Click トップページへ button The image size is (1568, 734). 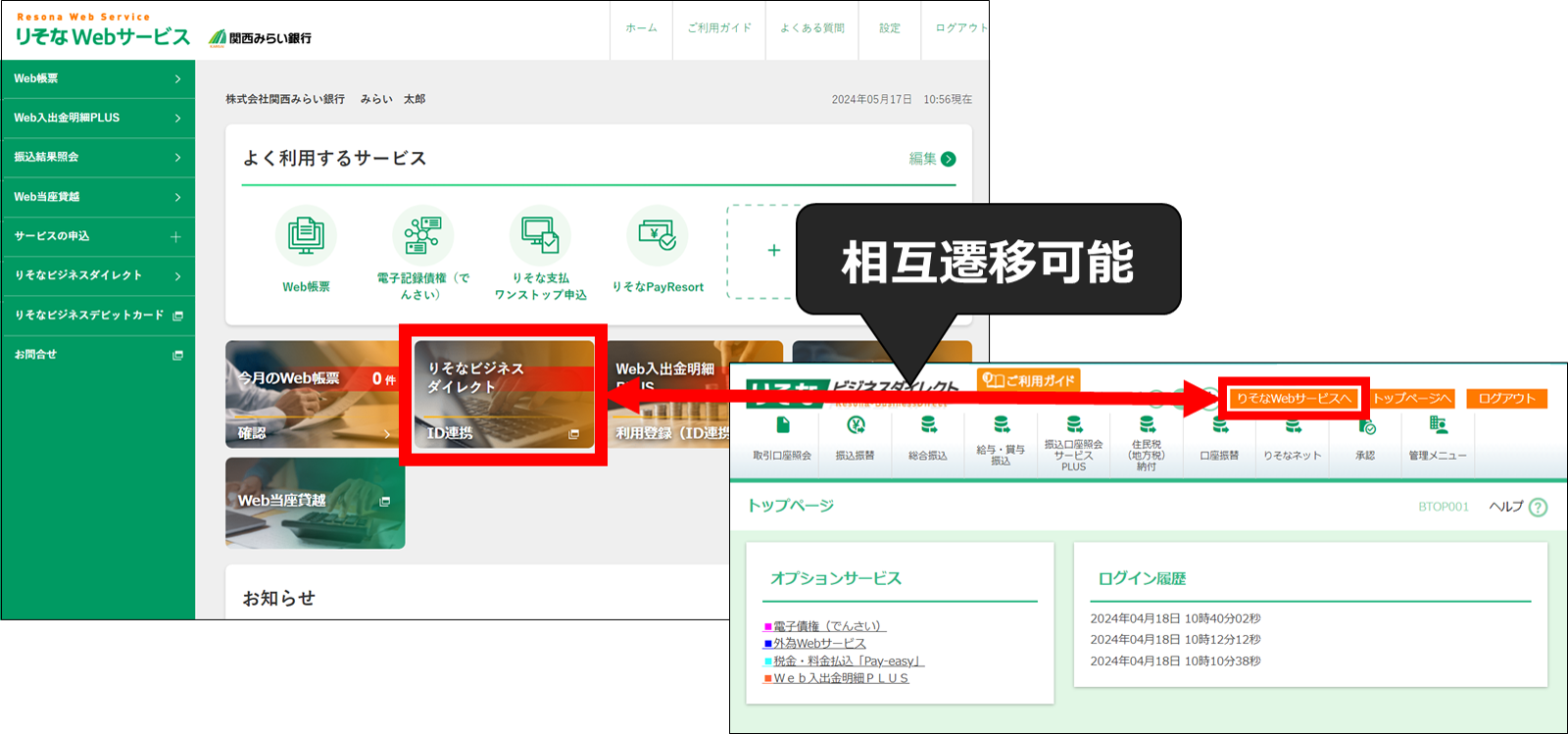pos(1412,398)
